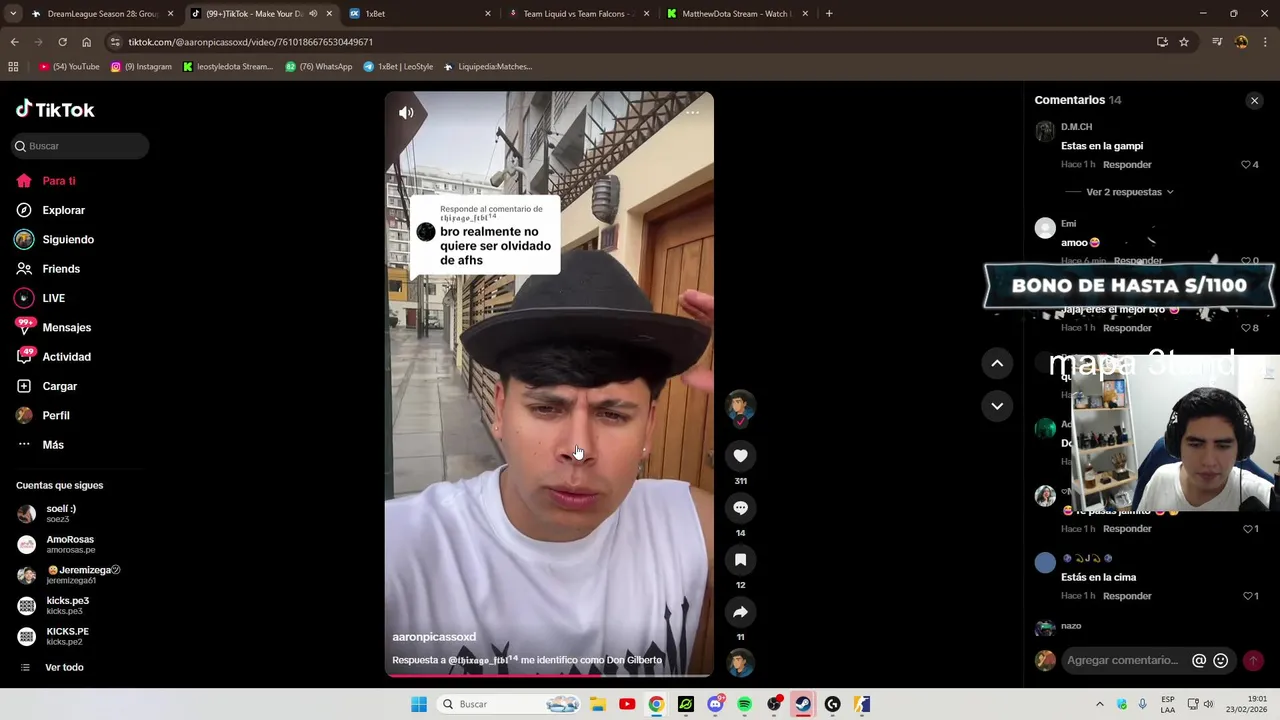Open aaronpicassoxd username on the video
This screenshot has height=720, width=1280.
[434, 637]
